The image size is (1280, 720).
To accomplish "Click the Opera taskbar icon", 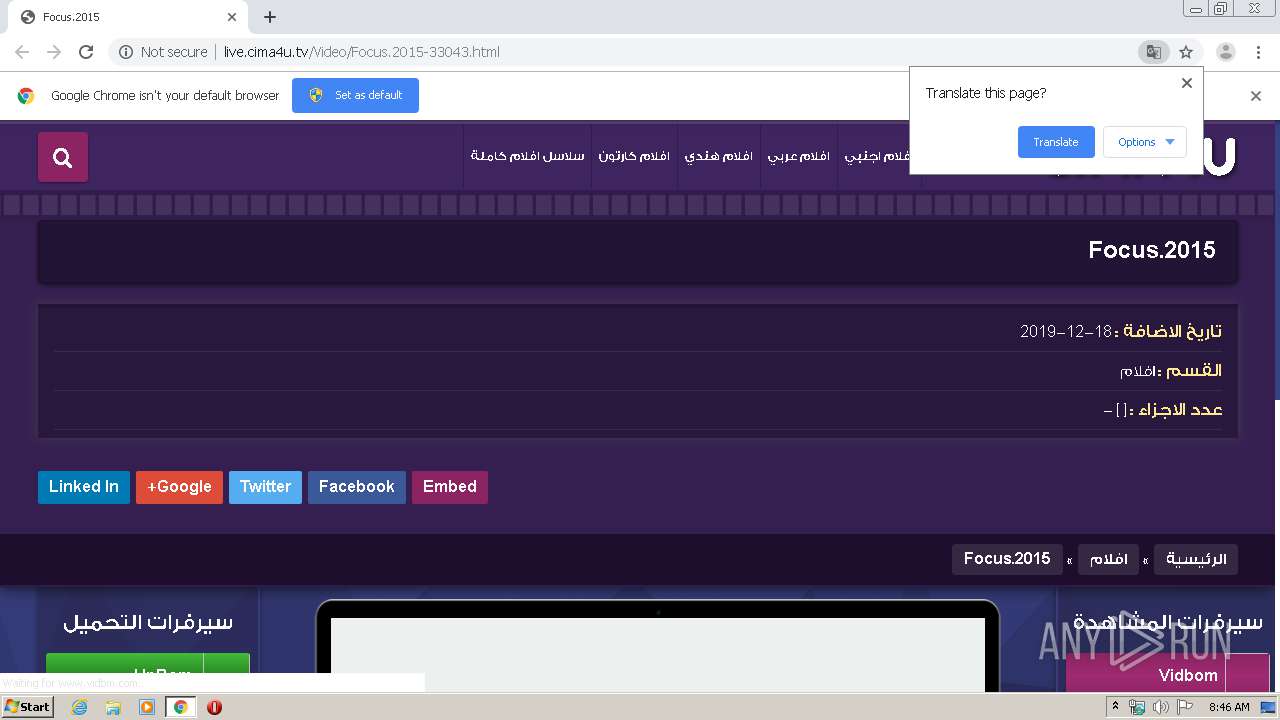I will point(214,707).
